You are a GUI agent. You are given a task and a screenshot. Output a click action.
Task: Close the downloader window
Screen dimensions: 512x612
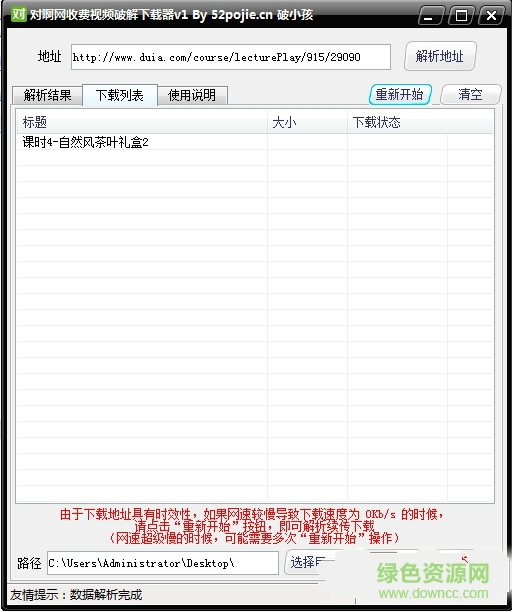[x=491, y=16]
